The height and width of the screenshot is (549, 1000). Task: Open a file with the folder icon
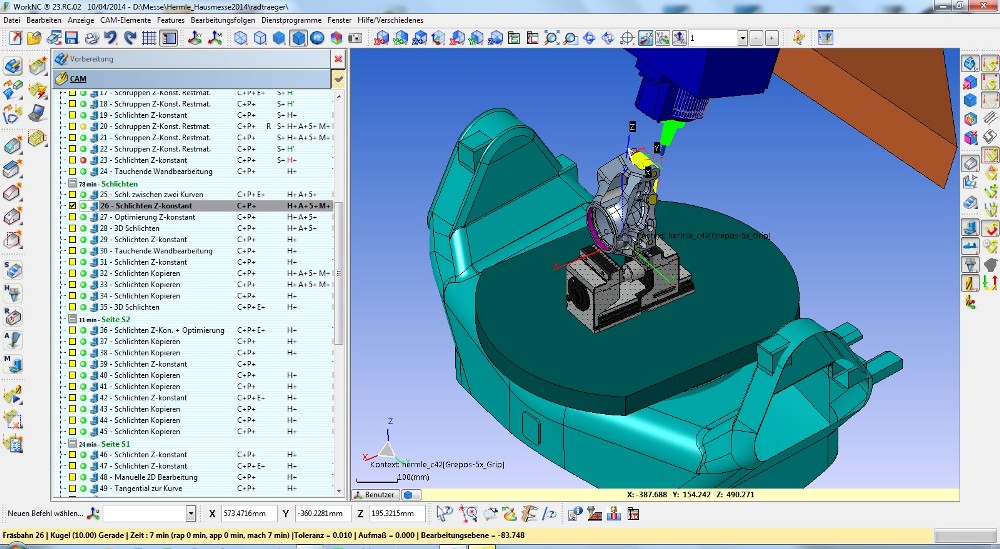point(34,38)
